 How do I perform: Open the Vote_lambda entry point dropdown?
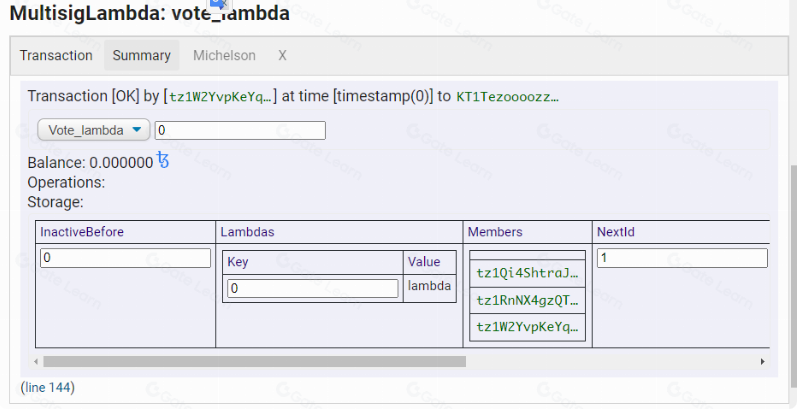pyautogui.click(x=94, y=130)
